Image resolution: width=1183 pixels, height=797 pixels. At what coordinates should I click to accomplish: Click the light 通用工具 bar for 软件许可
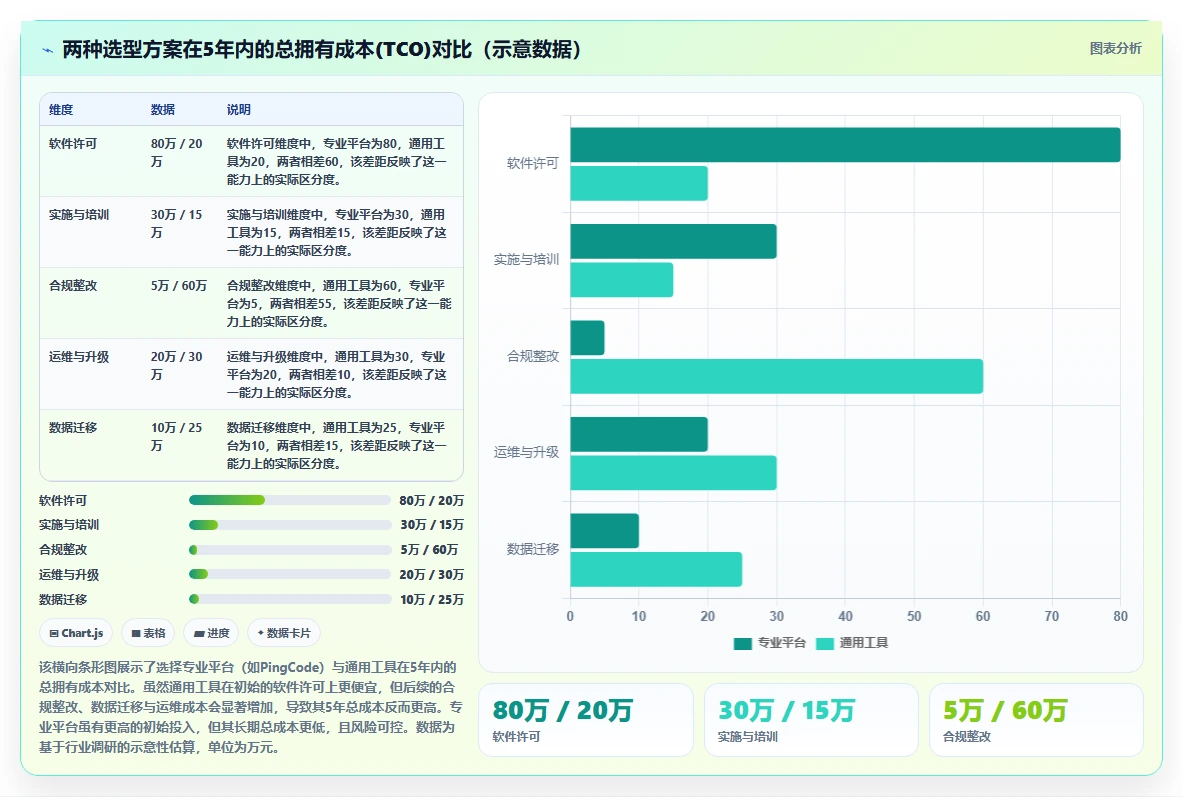click(x=639, y=183)
